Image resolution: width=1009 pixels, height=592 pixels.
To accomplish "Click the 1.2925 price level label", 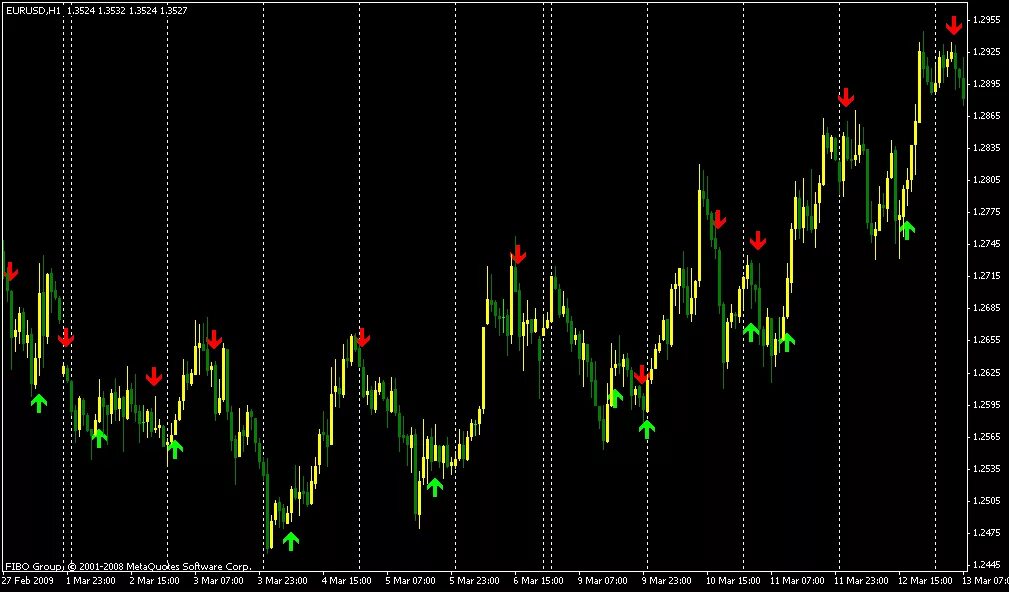I will 986,51.
